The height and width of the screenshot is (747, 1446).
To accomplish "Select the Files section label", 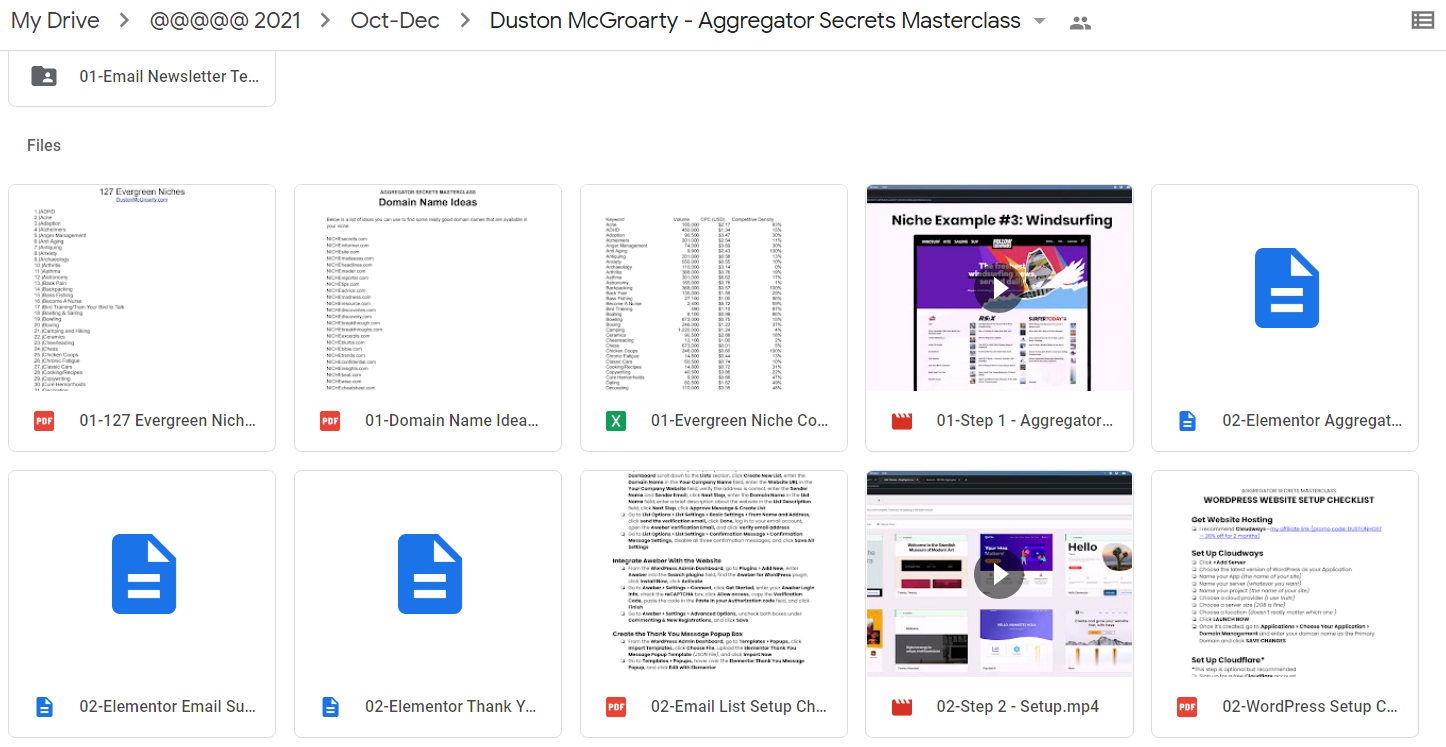I will tap(44, 145).
